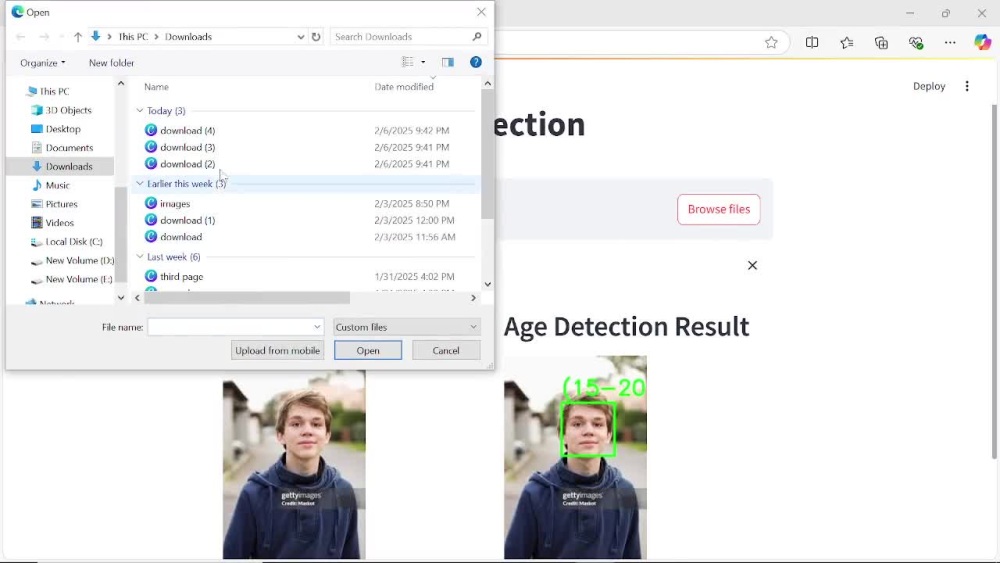Click the navigation pane scroll down arrow
This screenshot has width=1000, height=563.
tap(121, 298)
